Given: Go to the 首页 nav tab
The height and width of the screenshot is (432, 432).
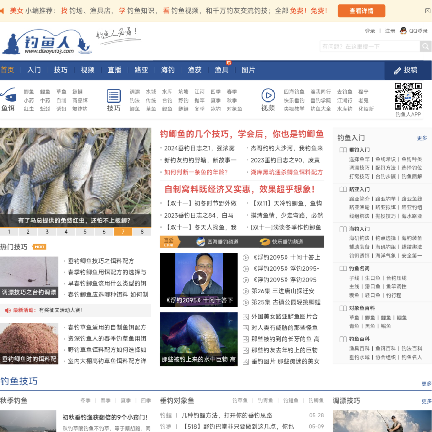Looking at the screenshot, I should [x=7, y=70].
